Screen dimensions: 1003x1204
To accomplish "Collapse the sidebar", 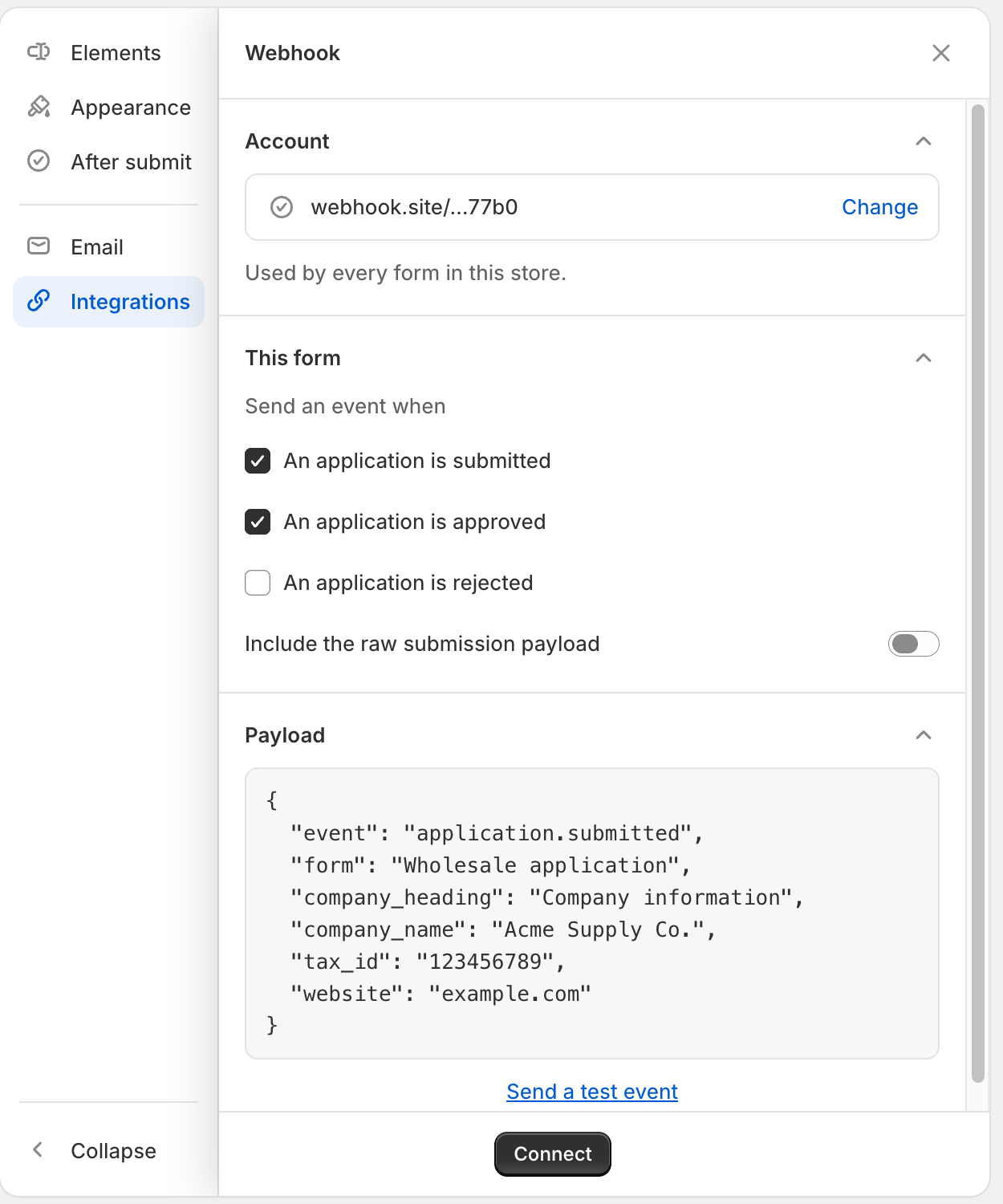I will [108, 1150].
